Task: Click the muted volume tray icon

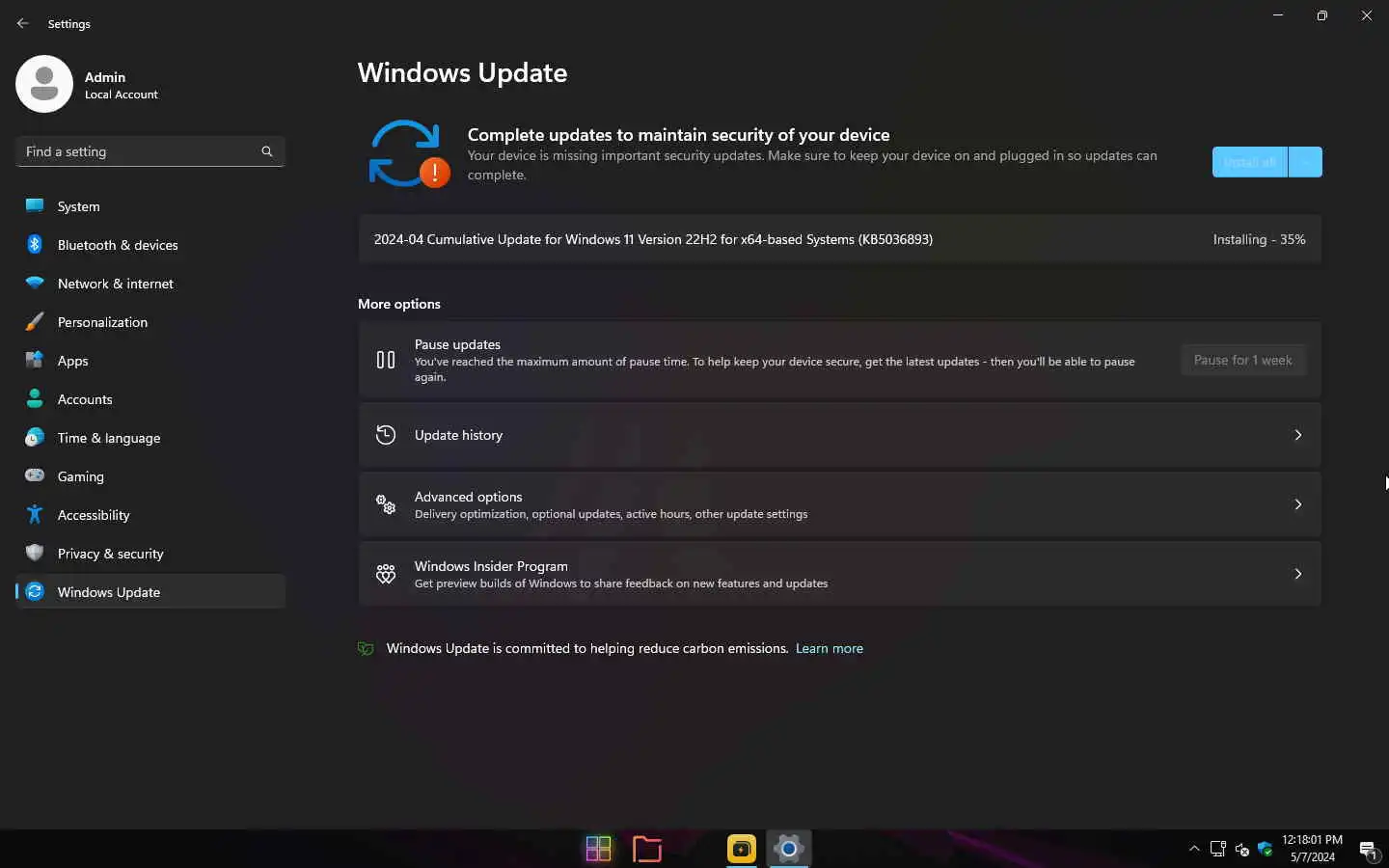Action: point(1241,849)
